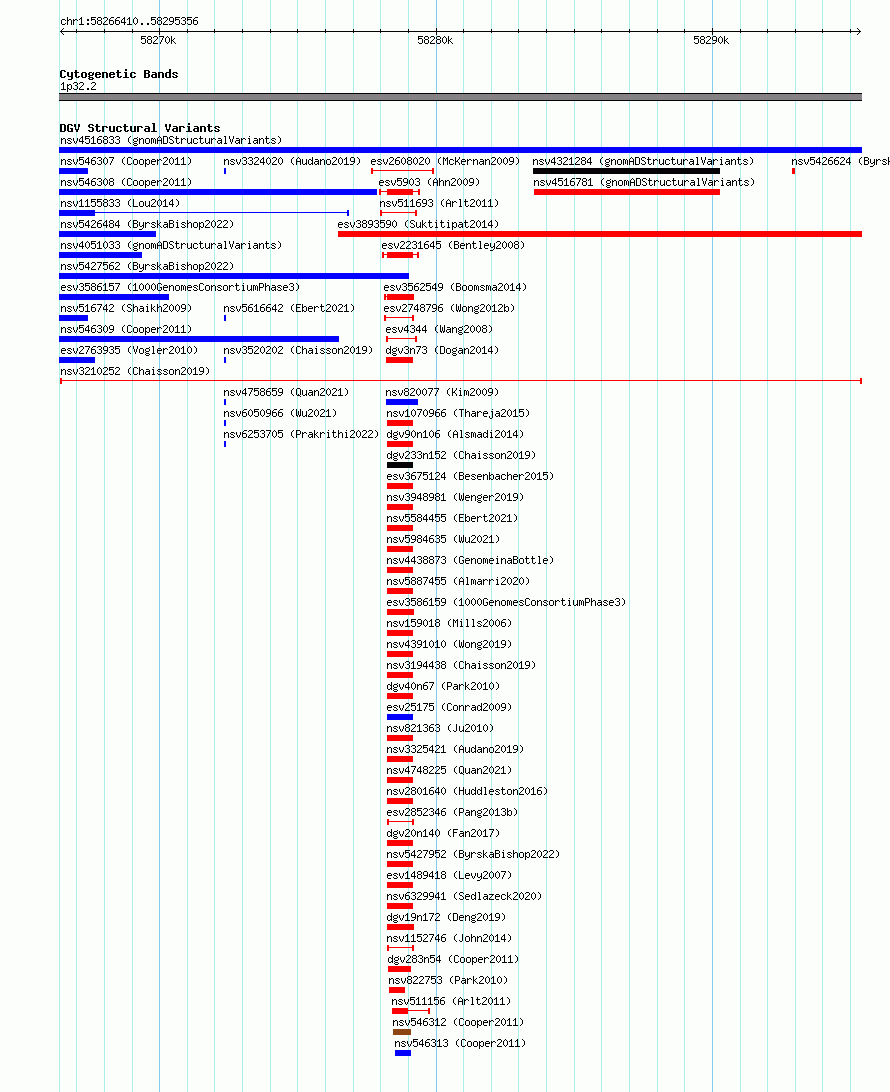
Task: Click the black nsv4321284 variant bar
Action: tap(626, 171)
